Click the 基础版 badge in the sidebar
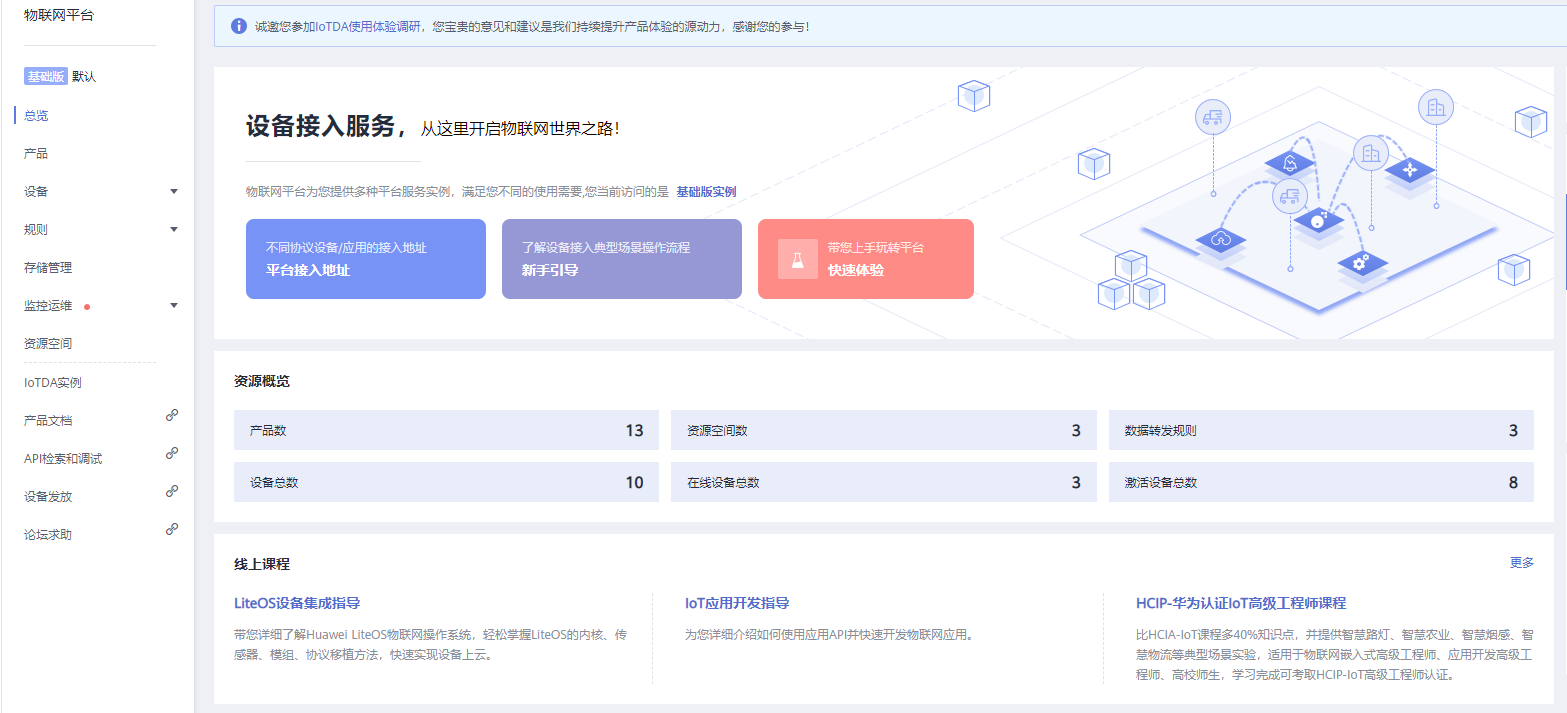 [x=46, y=77]
